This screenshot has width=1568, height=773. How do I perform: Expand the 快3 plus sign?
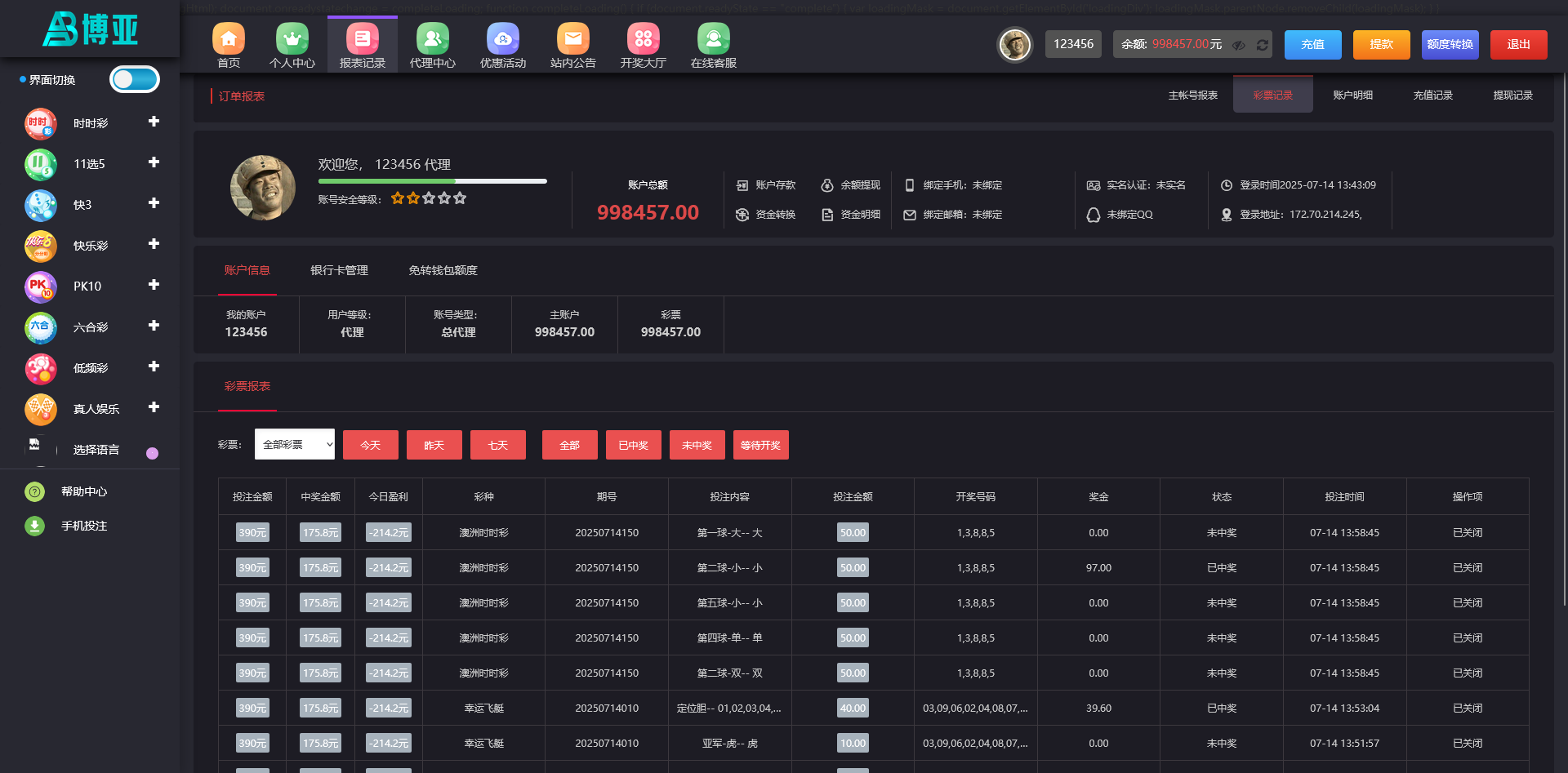tap(154, 203)
